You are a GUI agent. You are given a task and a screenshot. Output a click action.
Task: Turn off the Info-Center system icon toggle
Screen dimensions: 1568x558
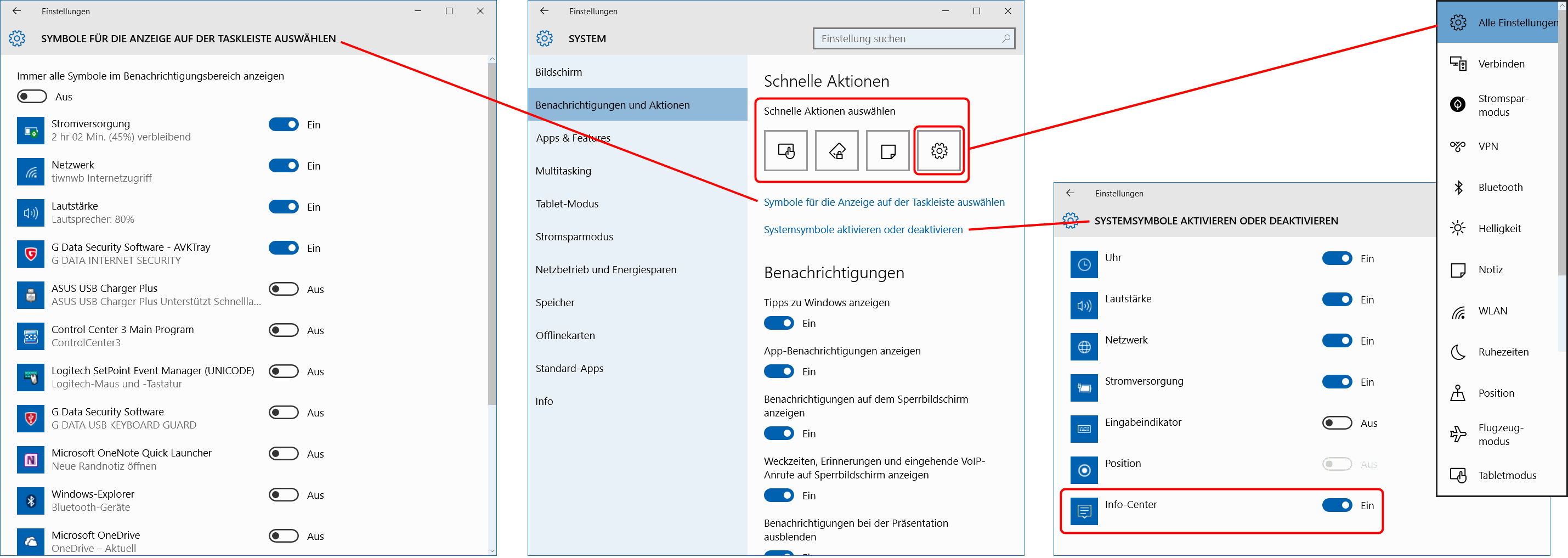(x=1337, y=506)
